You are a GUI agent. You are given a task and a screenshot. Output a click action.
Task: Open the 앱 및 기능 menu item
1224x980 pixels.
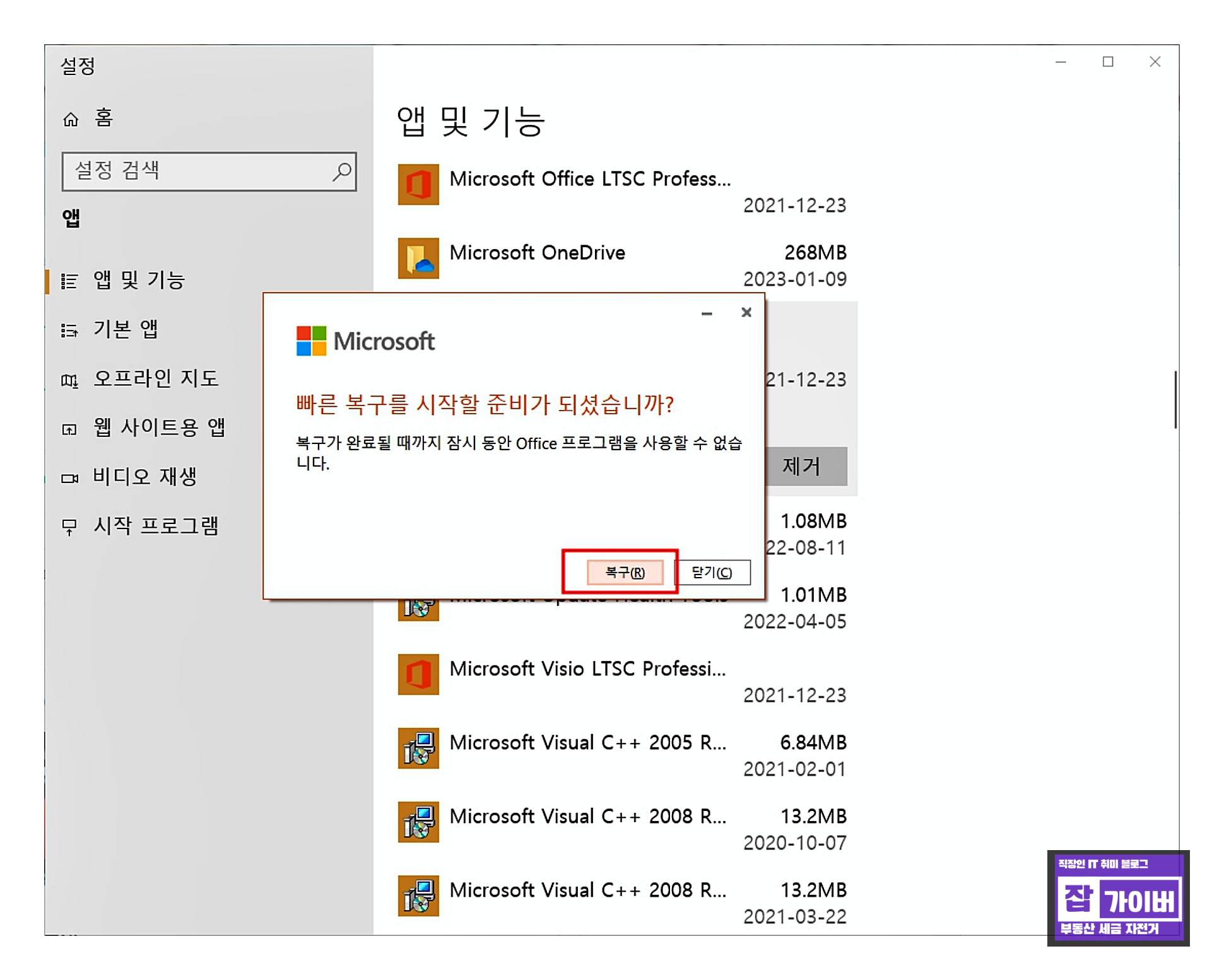point(139,280)
